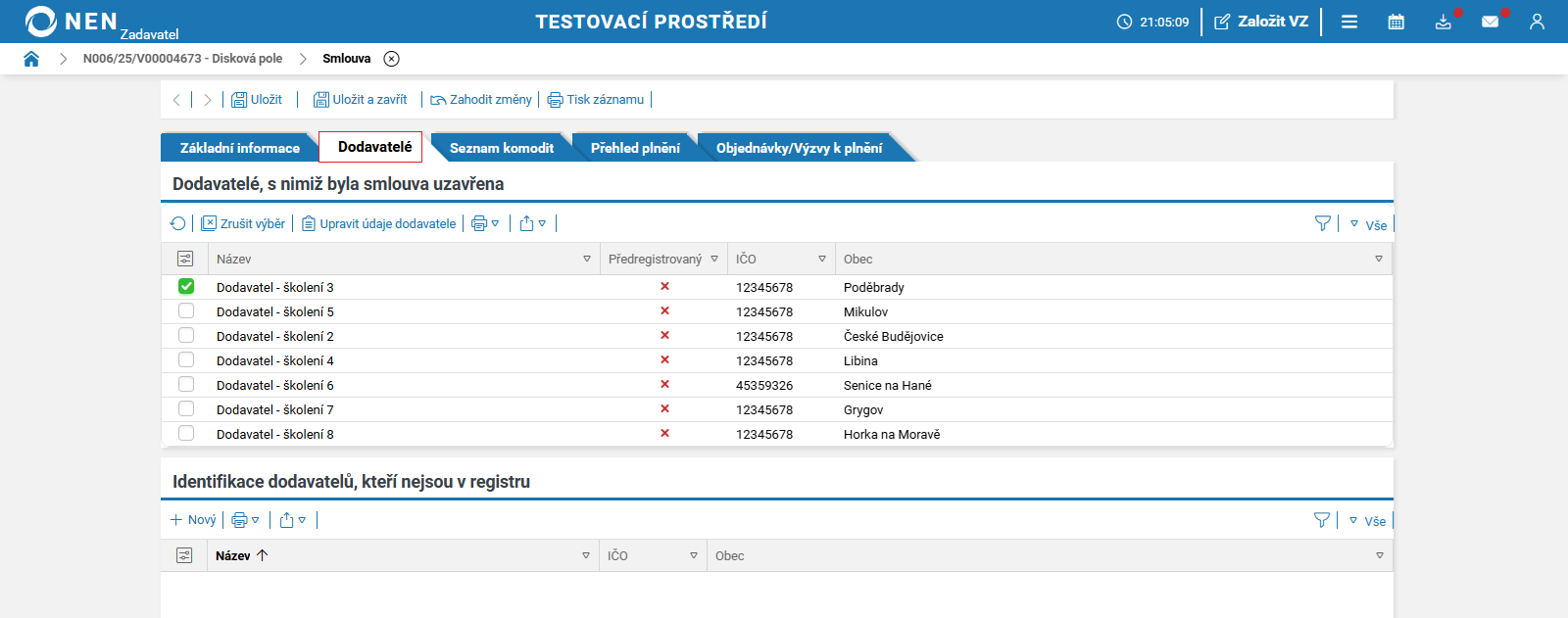Select cell Grygov
The width and height of the screenshot is (1568, 618).
(863, 409)
